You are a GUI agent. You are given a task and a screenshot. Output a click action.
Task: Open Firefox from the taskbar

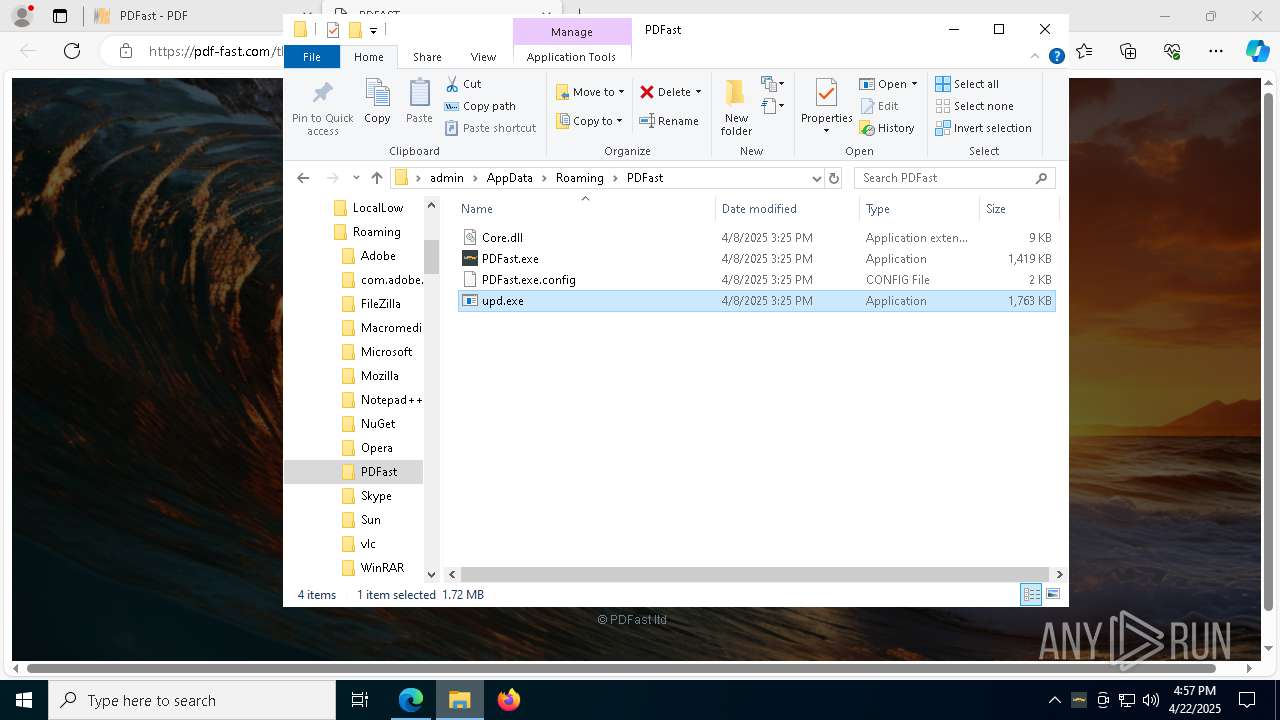pos(508,700)
